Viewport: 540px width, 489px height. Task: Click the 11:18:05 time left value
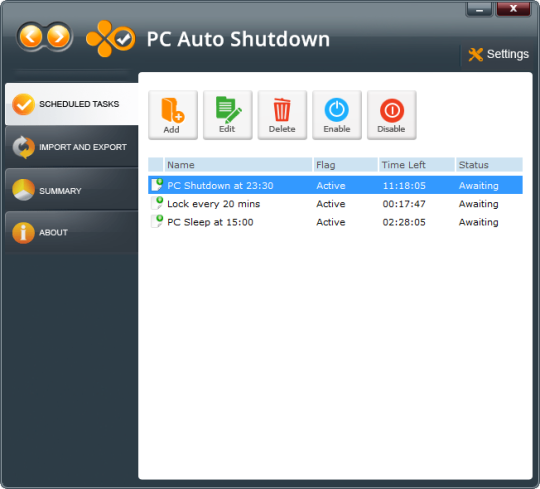[404, 186]
